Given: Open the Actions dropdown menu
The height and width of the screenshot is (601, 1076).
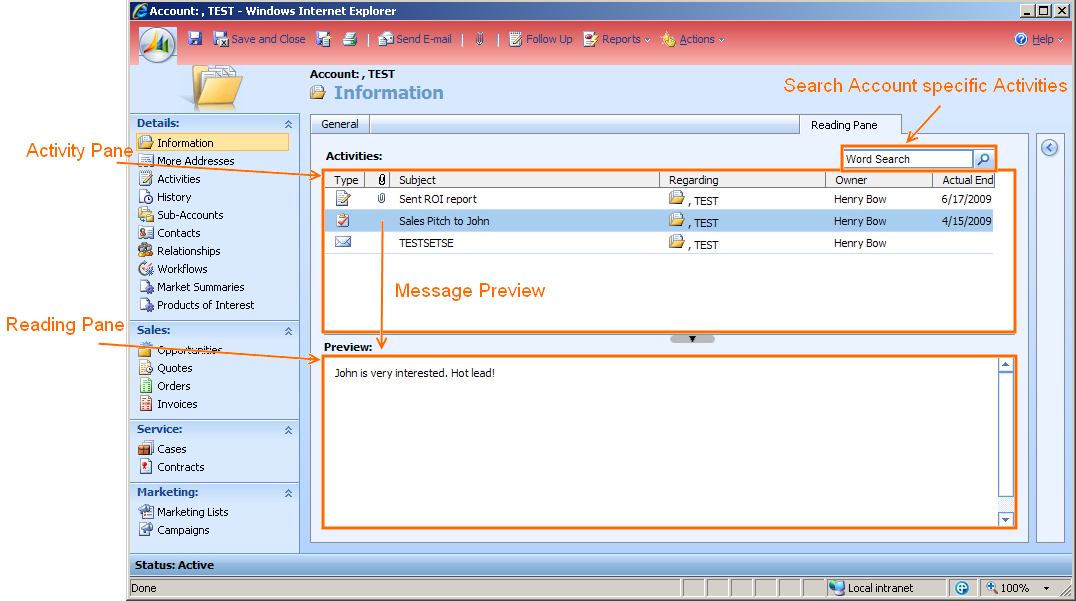Looking at the screenshot, I should tap(692, 39).
